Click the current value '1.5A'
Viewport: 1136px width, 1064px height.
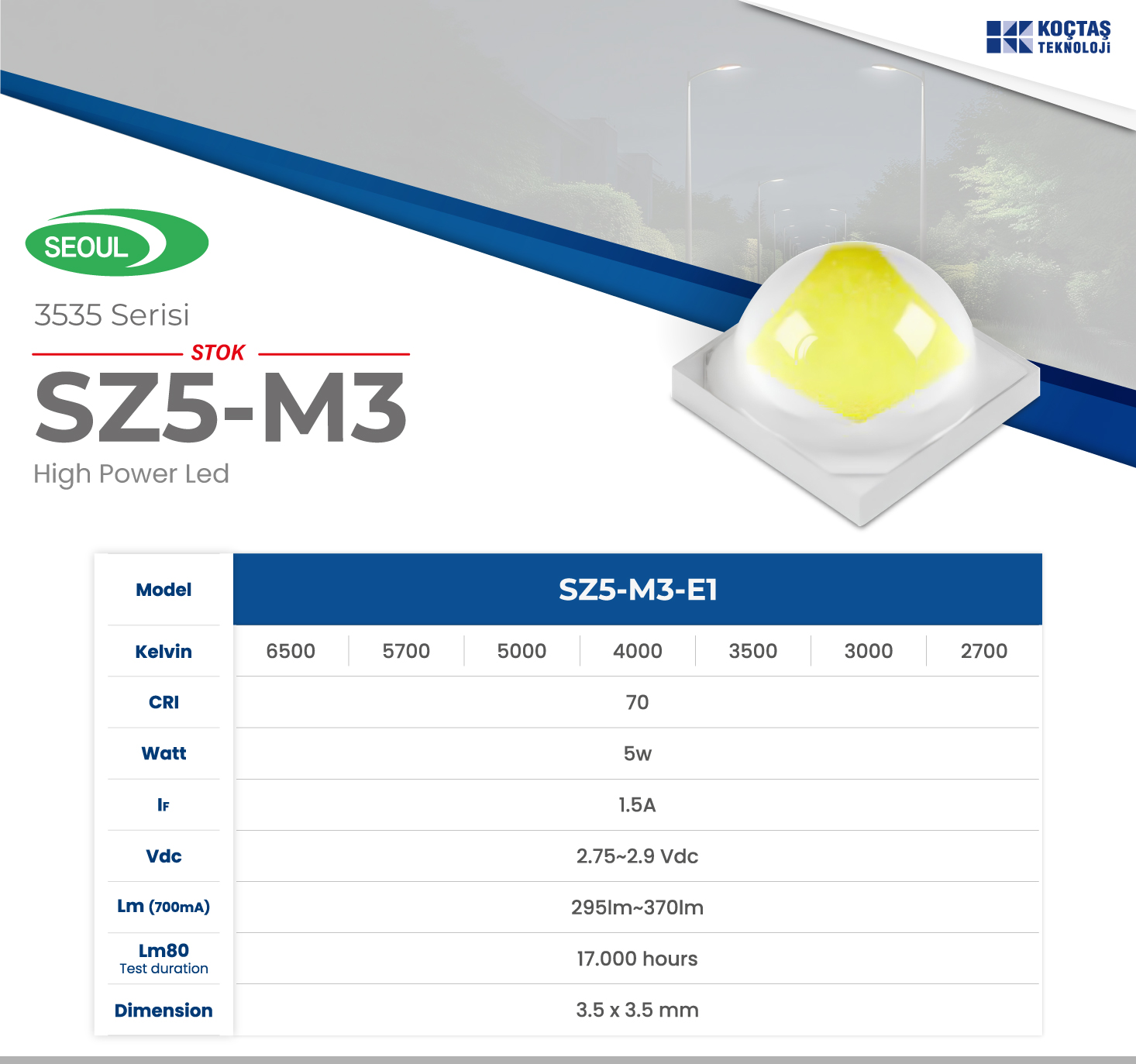pos(638,805)
